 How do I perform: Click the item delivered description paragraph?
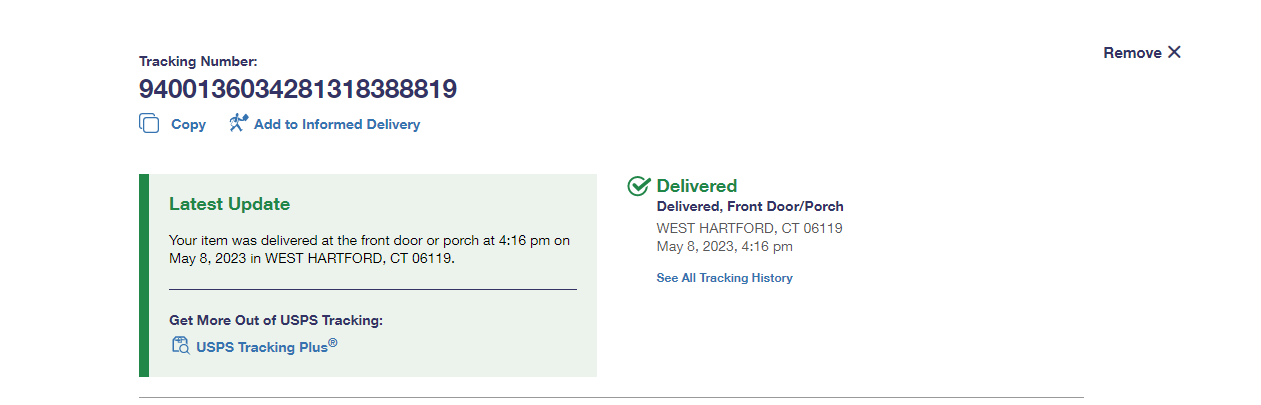369,249
